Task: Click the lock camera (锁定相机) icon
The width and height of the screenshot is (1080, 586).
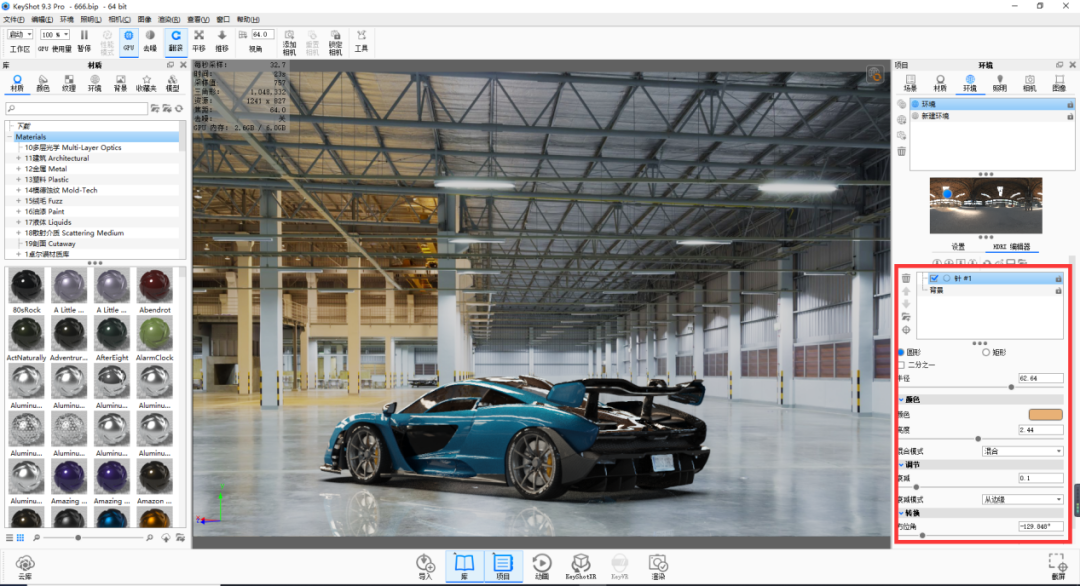Action: (x=335, y=42)
